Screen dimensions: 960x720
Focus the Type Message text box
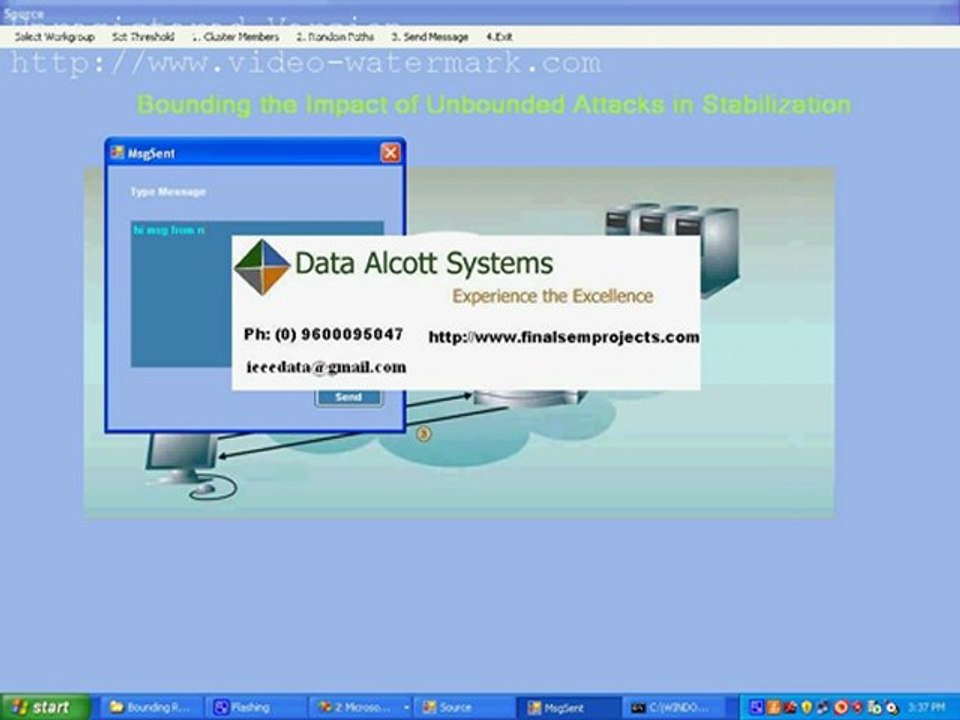[x=257, y=294]
